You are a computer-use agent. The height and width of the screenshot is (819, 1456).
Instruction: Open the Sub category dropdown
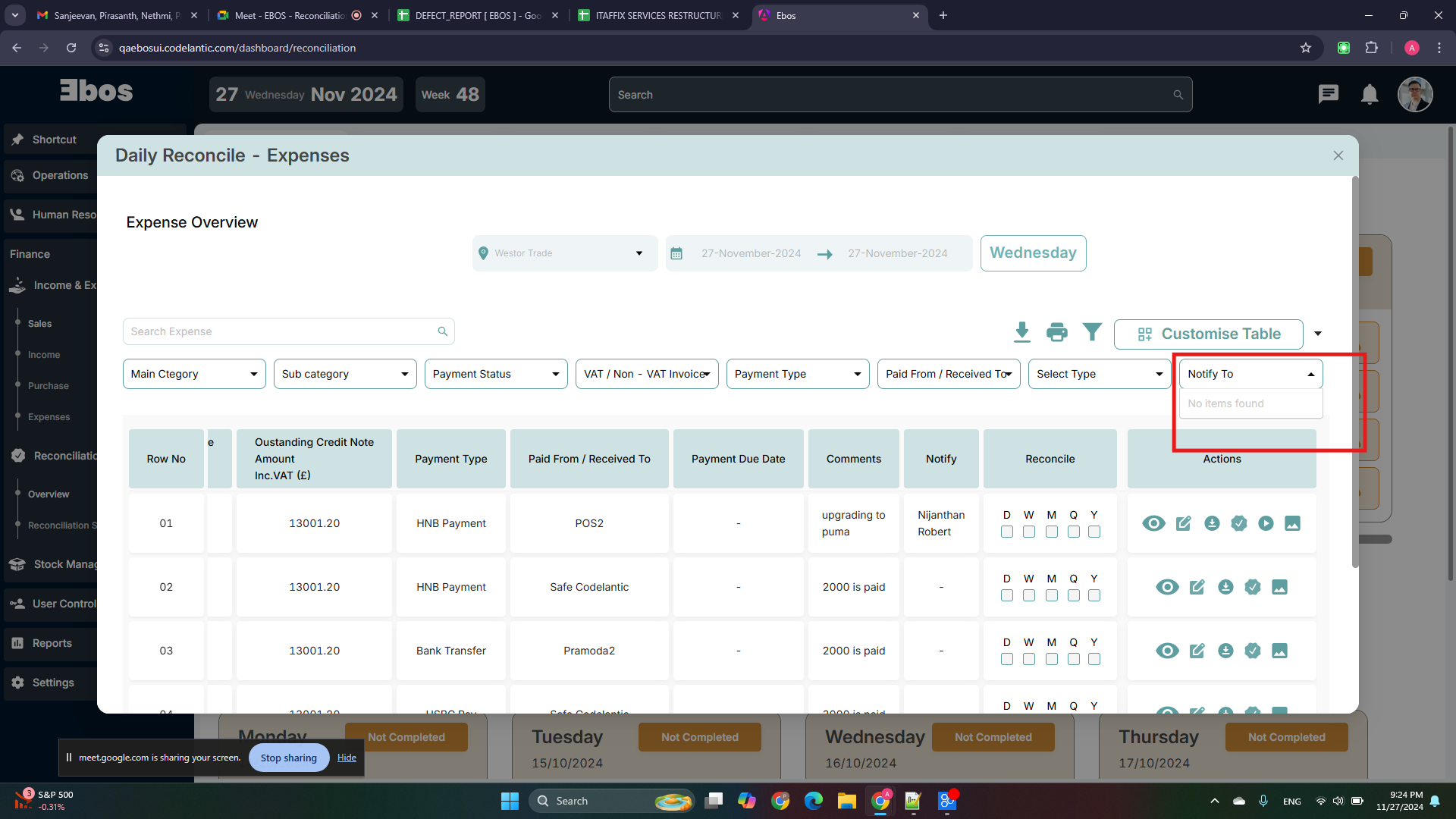point(345,374)
